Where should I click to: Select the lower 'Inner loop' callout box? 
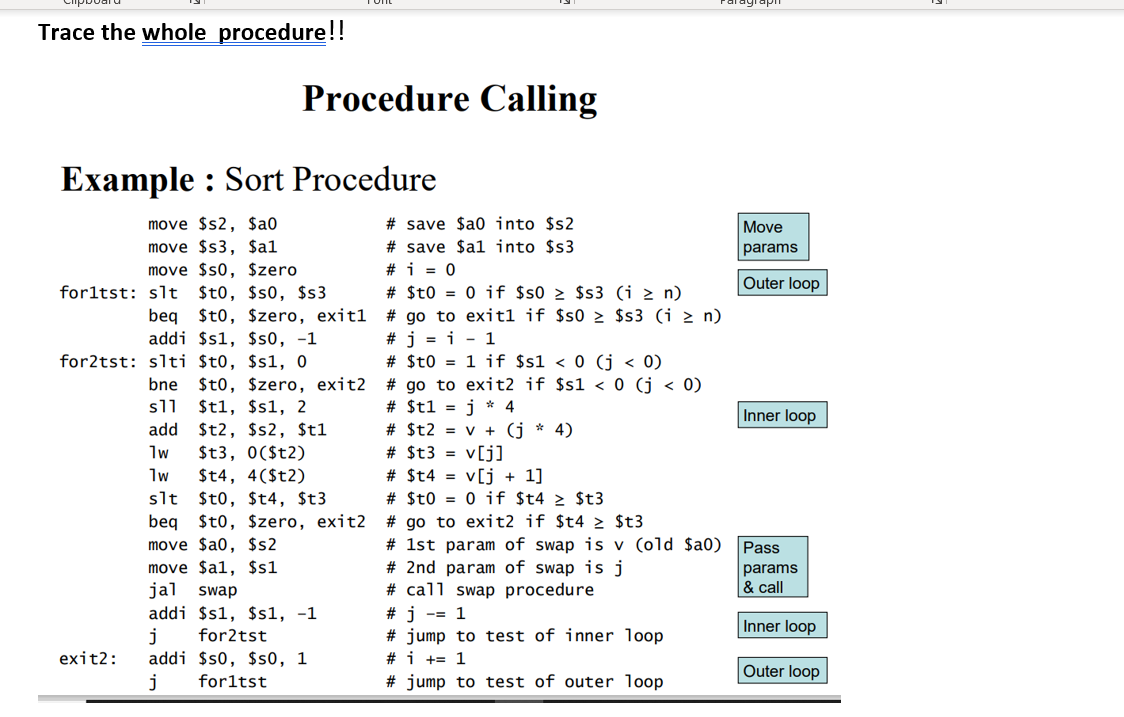[x=782, y=625]
